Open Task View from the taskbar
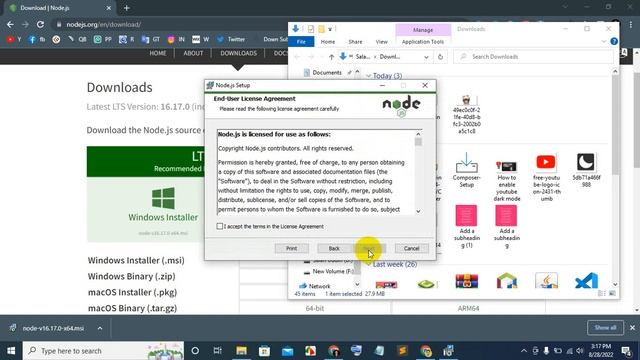The width and height of the screenshot is (640, 360). click(x=218, y=351)
